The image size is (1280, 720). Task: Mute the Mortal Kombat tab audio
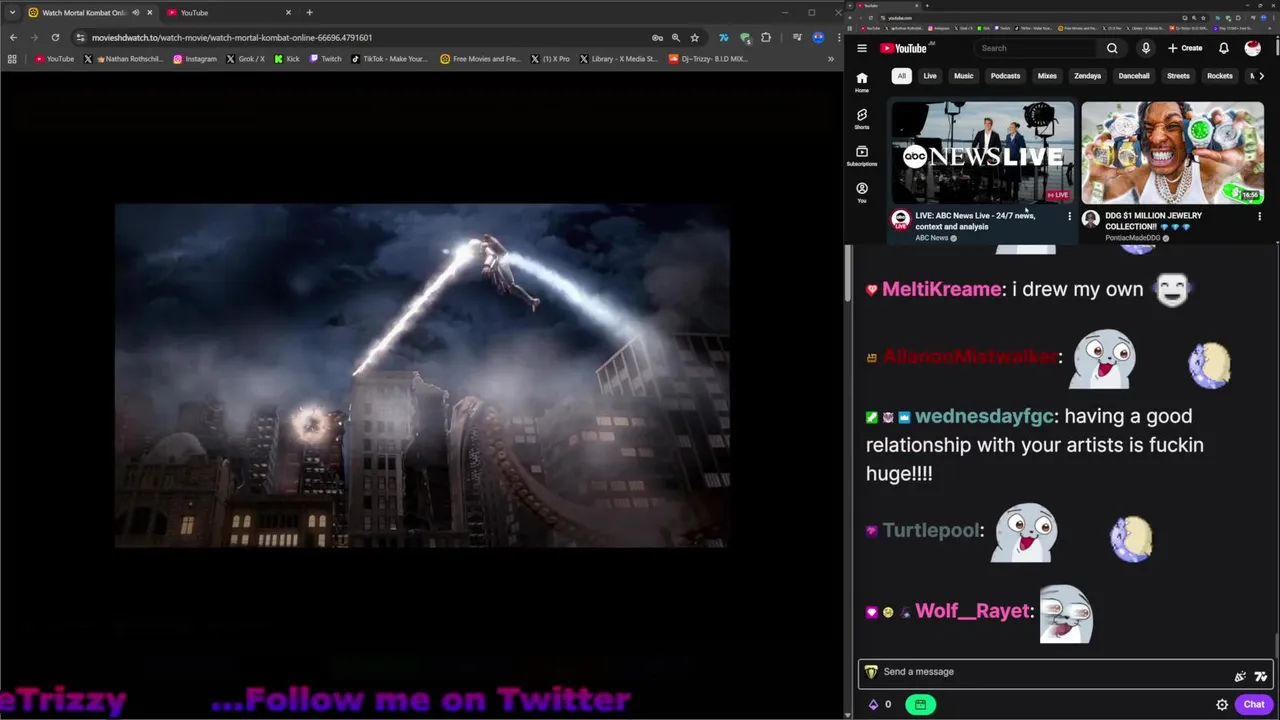(135, 13)
